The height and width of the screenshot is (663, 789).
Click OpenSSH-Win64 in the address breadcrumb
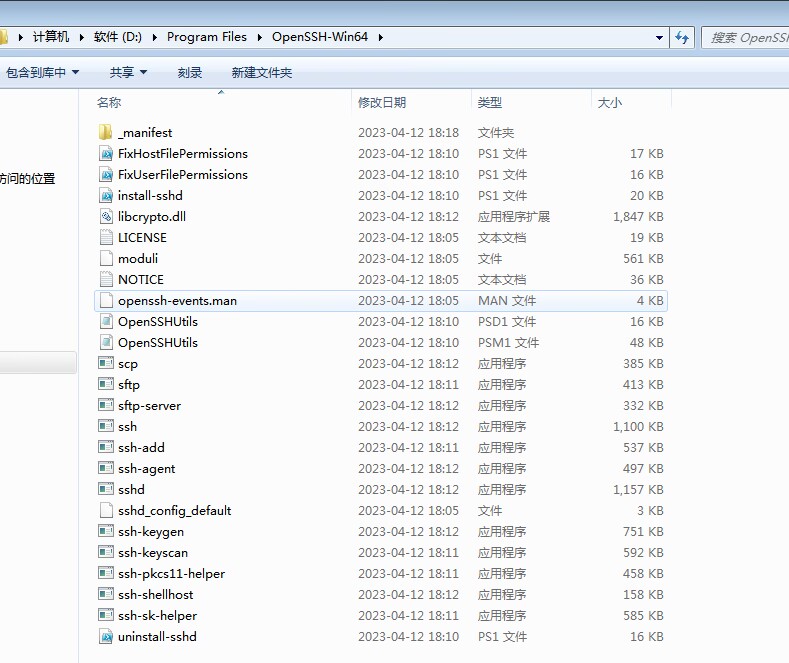tap(320, 37)
